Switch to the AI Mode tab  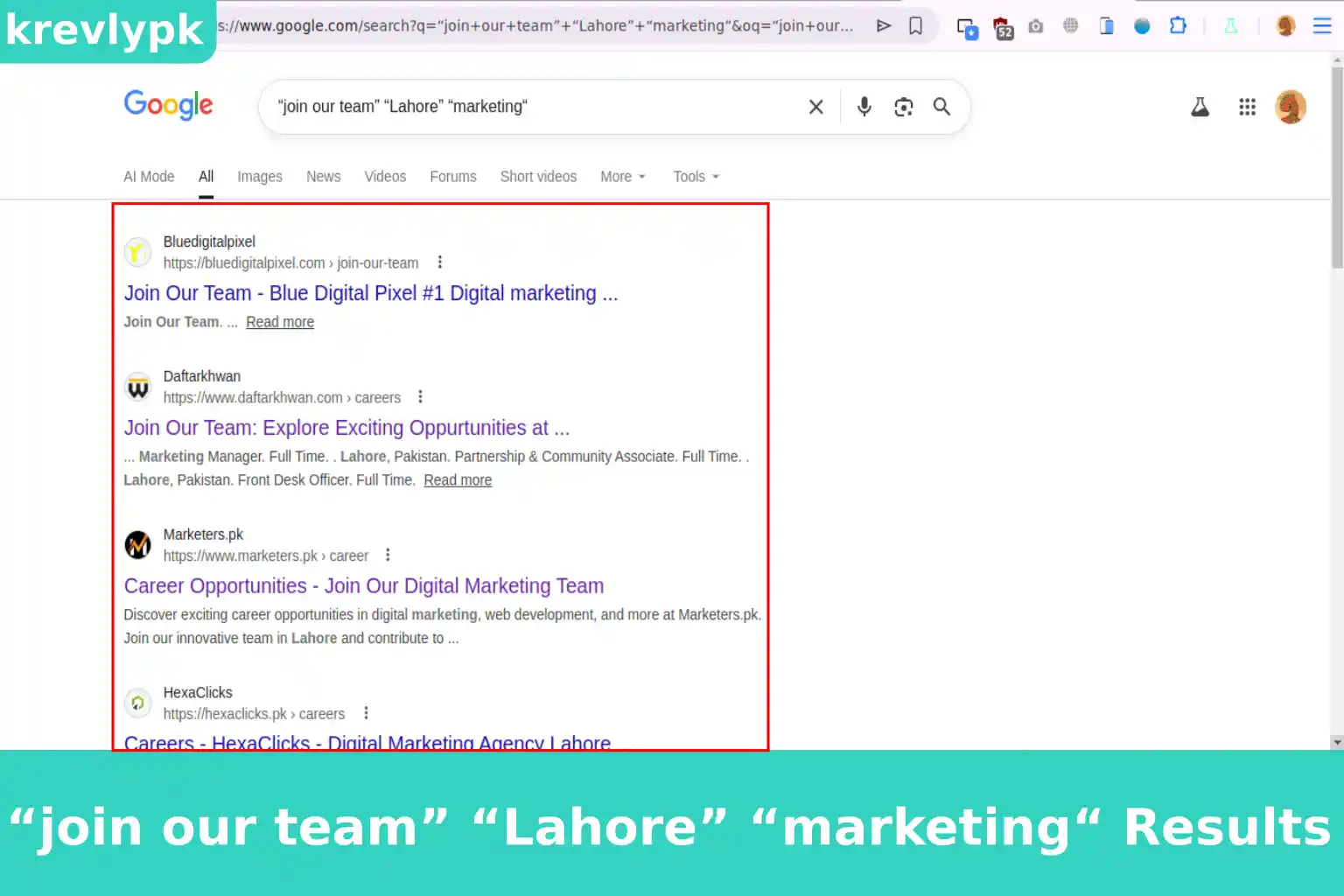point(149,177)
